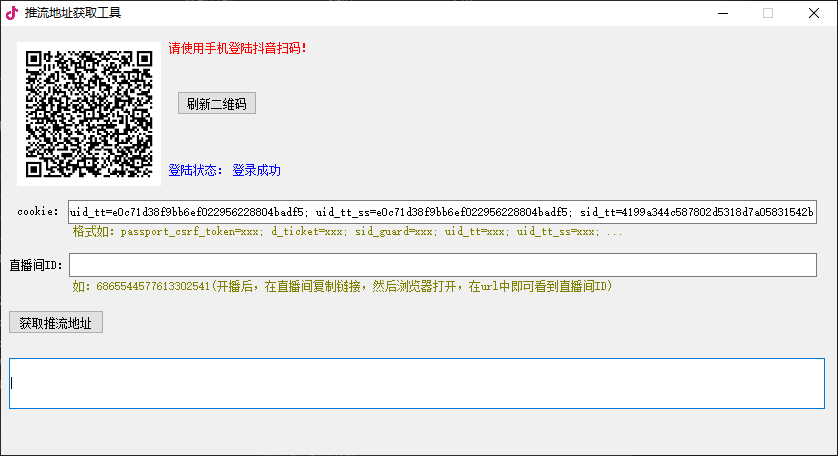
Task: Click the TikTok app icon in title bar
Action: coord(12,13)
